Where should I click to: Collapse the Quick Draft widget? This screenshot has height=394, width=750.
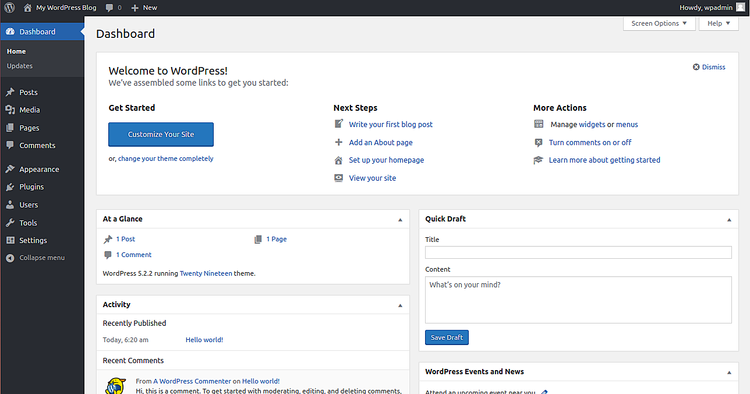(x=729, y=219)
